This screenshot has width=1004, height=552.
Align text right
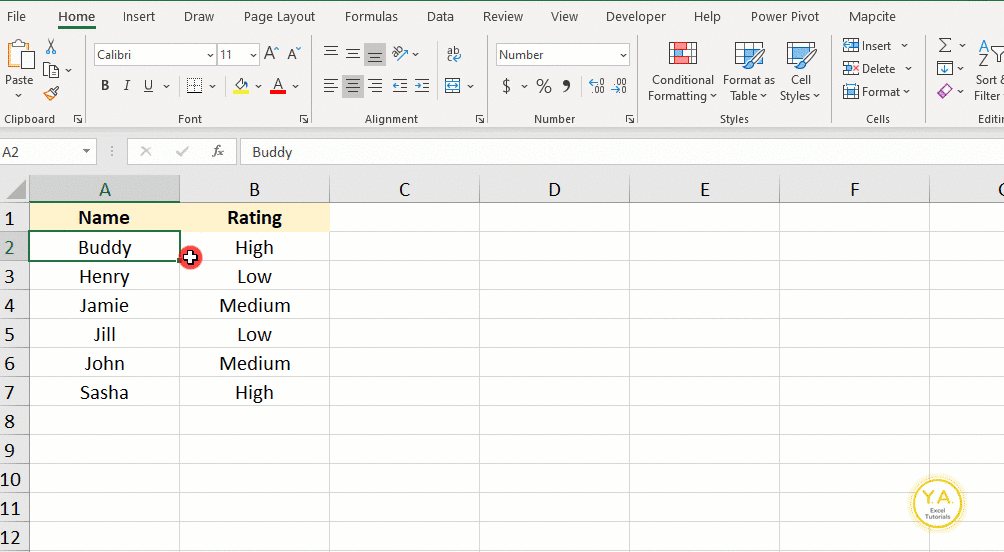tap(375, 86)
